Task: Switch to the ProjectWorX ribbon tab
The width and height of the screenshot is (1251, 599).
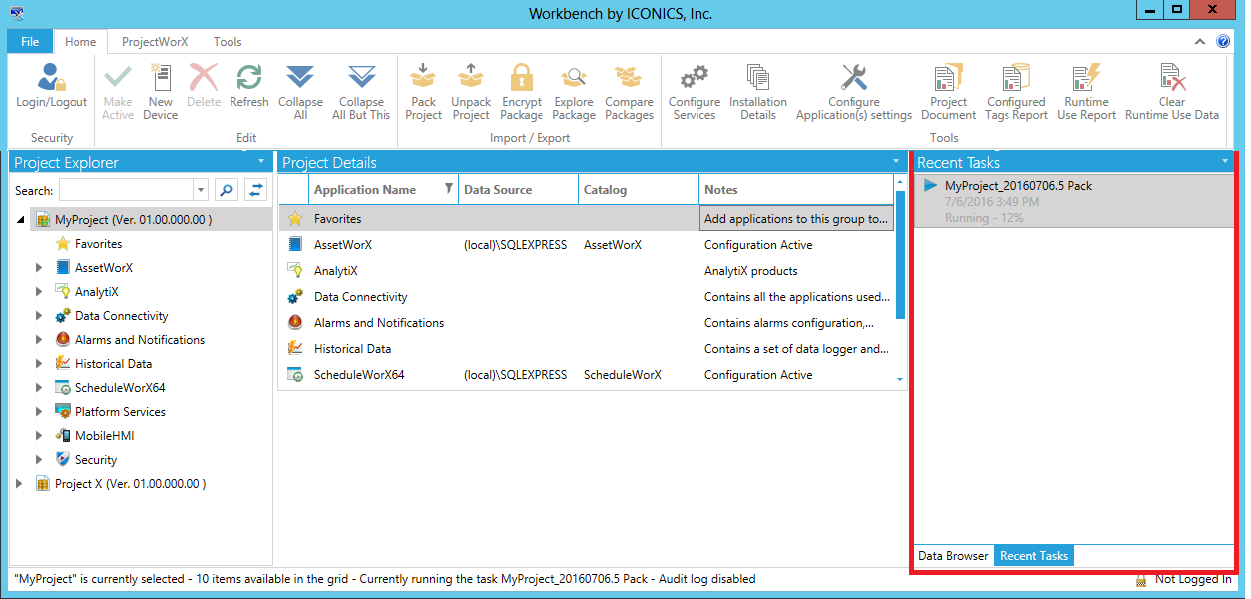Action: point(155,42)
